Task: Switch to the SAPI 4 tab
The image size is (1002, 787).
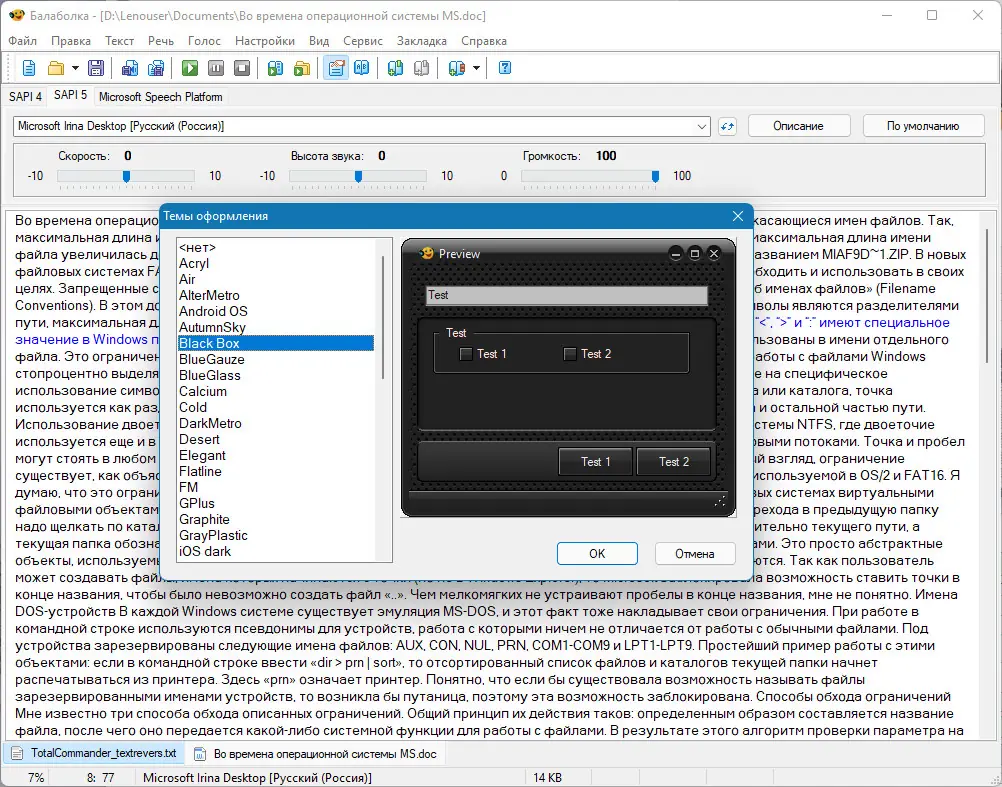Action: (26, 96)
